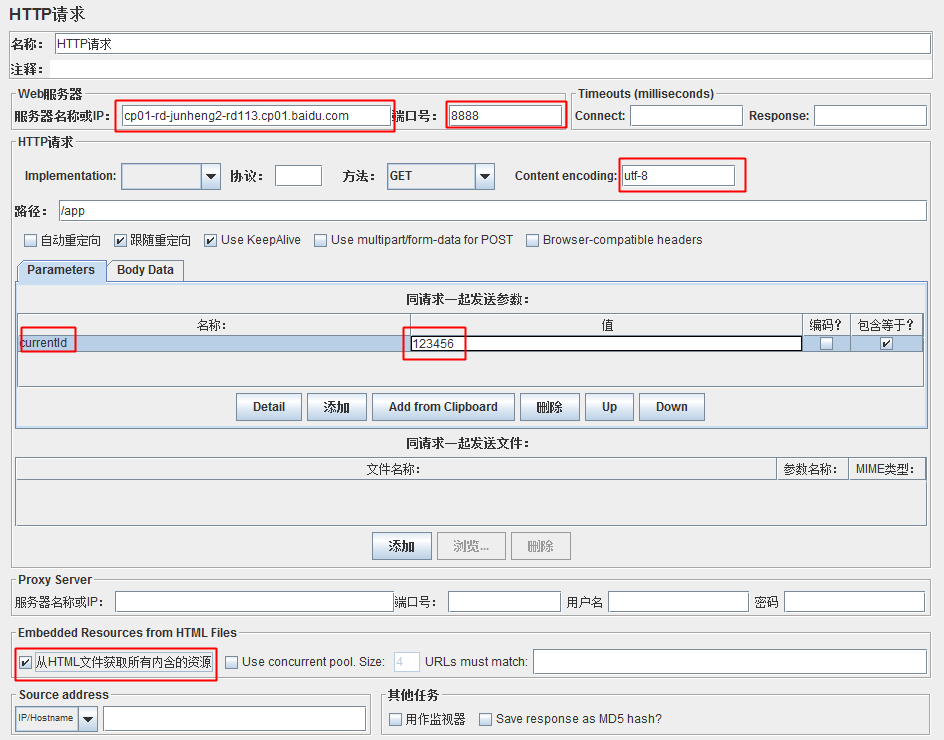The image size is (944, 740).
Task: Check the 用作监视器 option
Action: 396,719
